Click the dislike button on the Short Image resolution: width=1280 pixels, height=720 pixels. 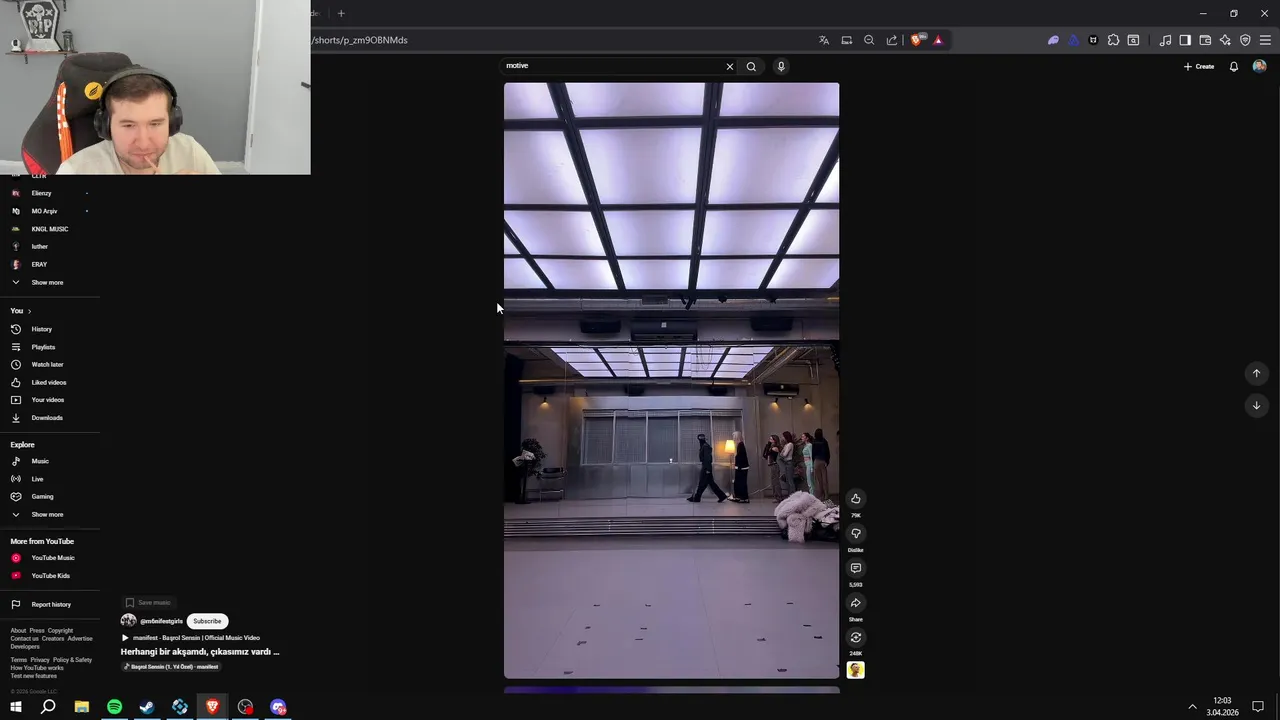pos(855,534)
